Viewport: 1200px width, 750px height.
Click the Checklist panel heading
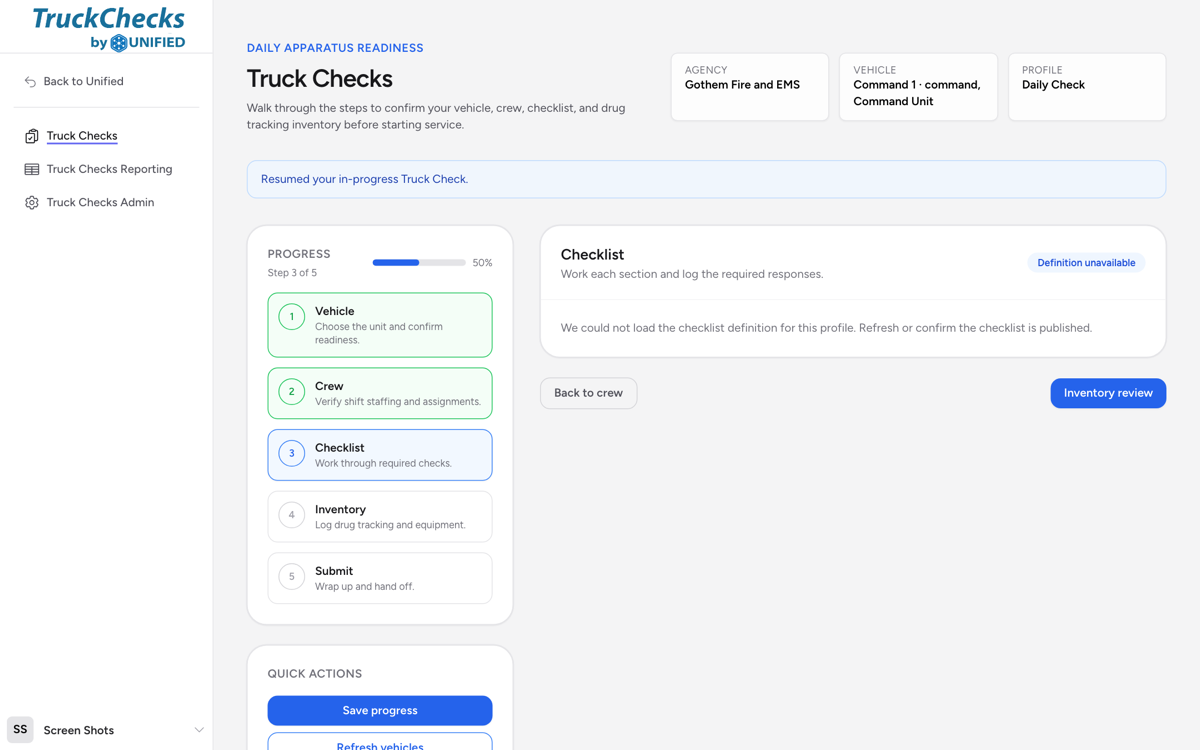tap(592, 255)
